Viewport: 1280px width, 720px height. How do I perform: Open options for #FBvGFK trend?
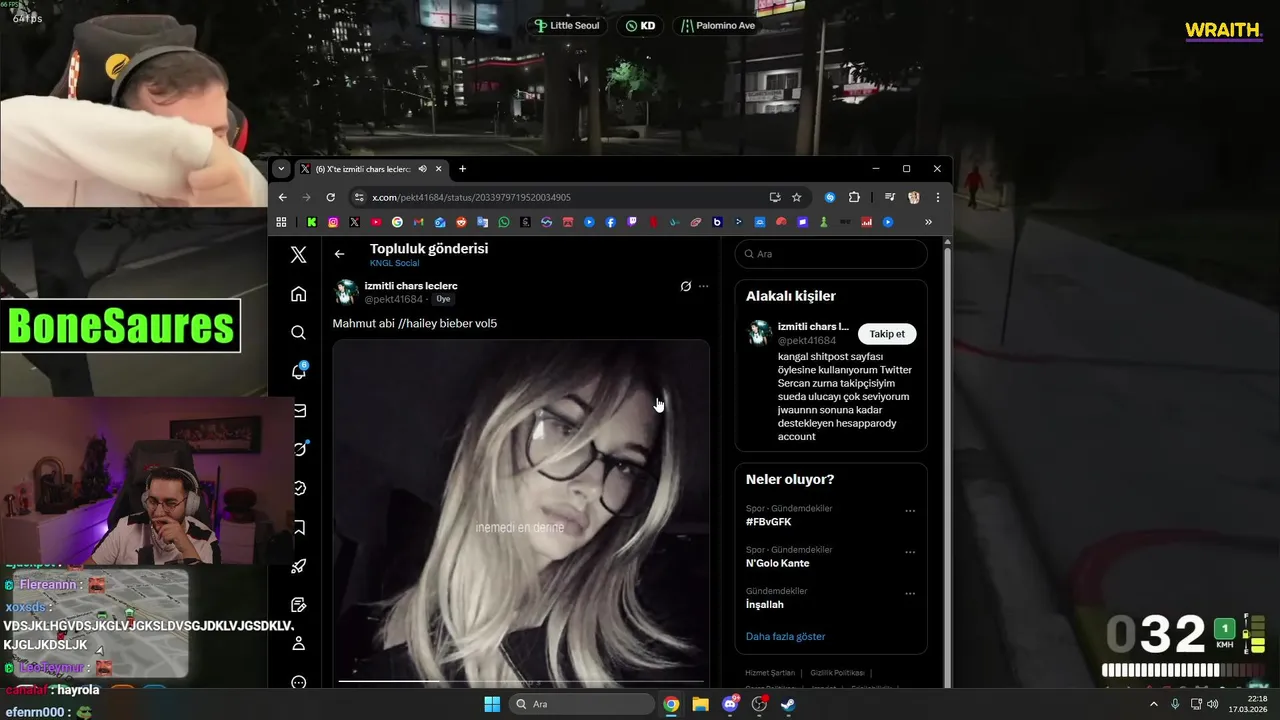pyautogui.click(x=910, y=511)
